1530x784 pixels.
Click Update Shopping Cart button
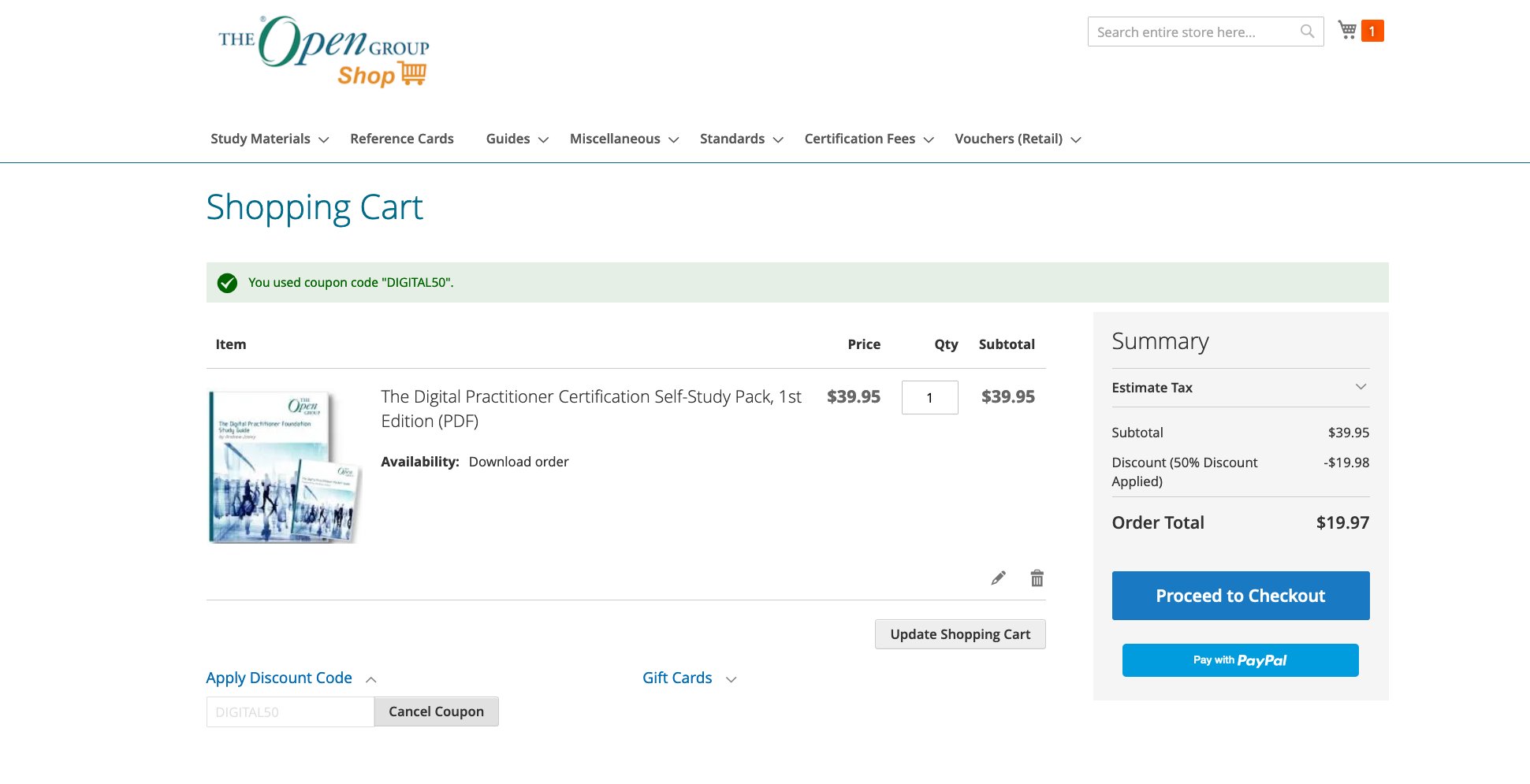tap(960, 634)
